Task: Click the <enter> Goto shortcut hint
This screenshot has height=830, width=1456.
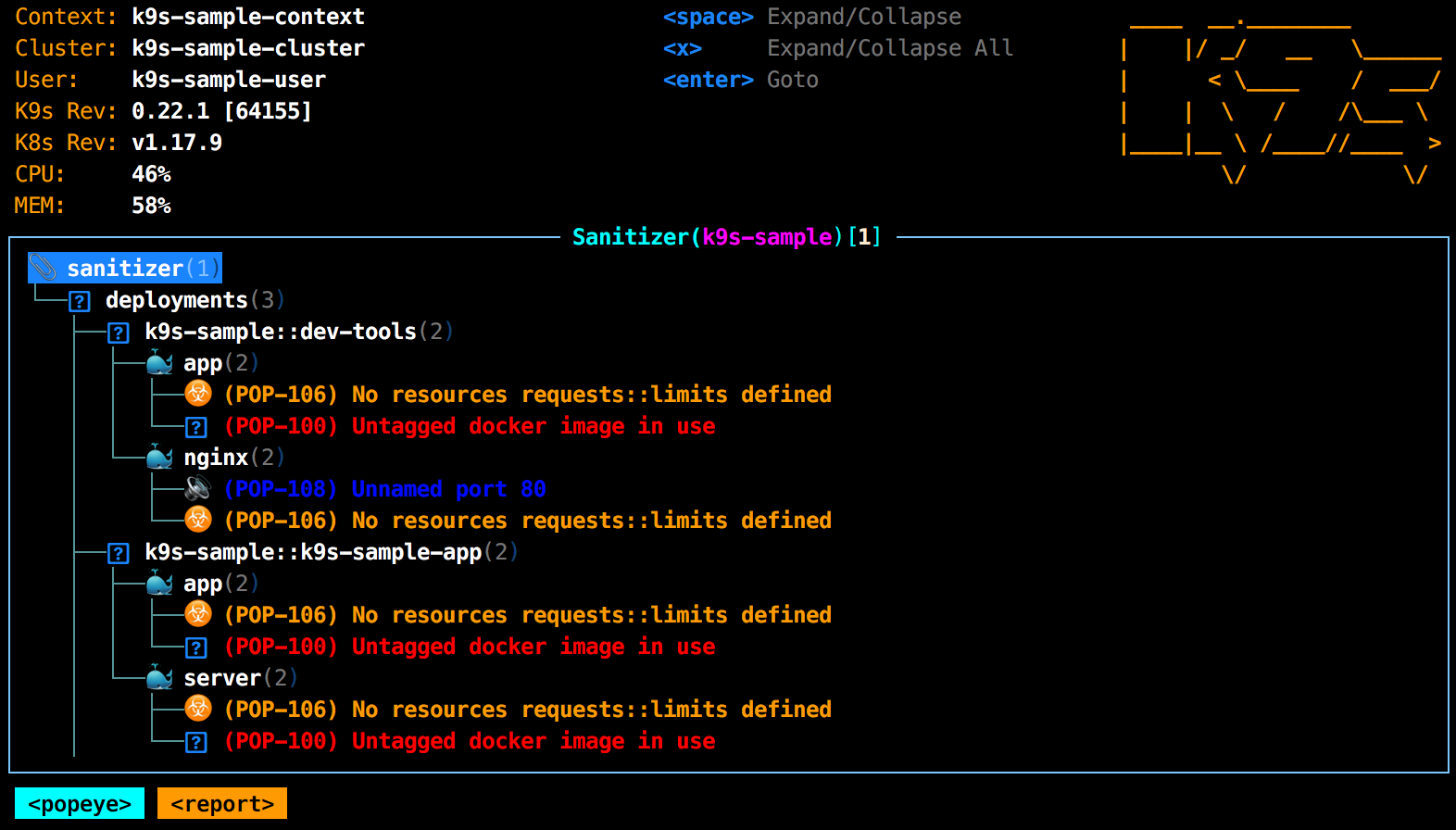Action: pyautogui.click(x=741, y=80)
